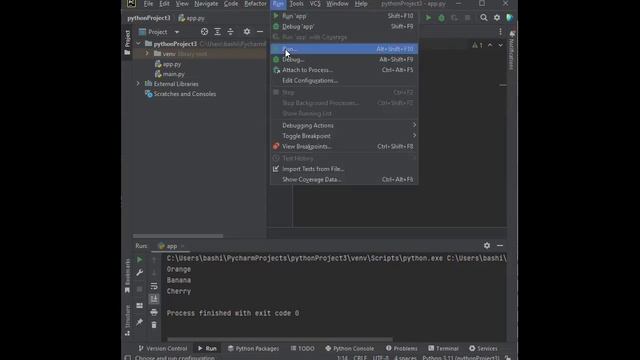The height and width of the screenshot is (360, 640).
Task: Click wrench icon in Run panel
Action: tap(140, 272)
